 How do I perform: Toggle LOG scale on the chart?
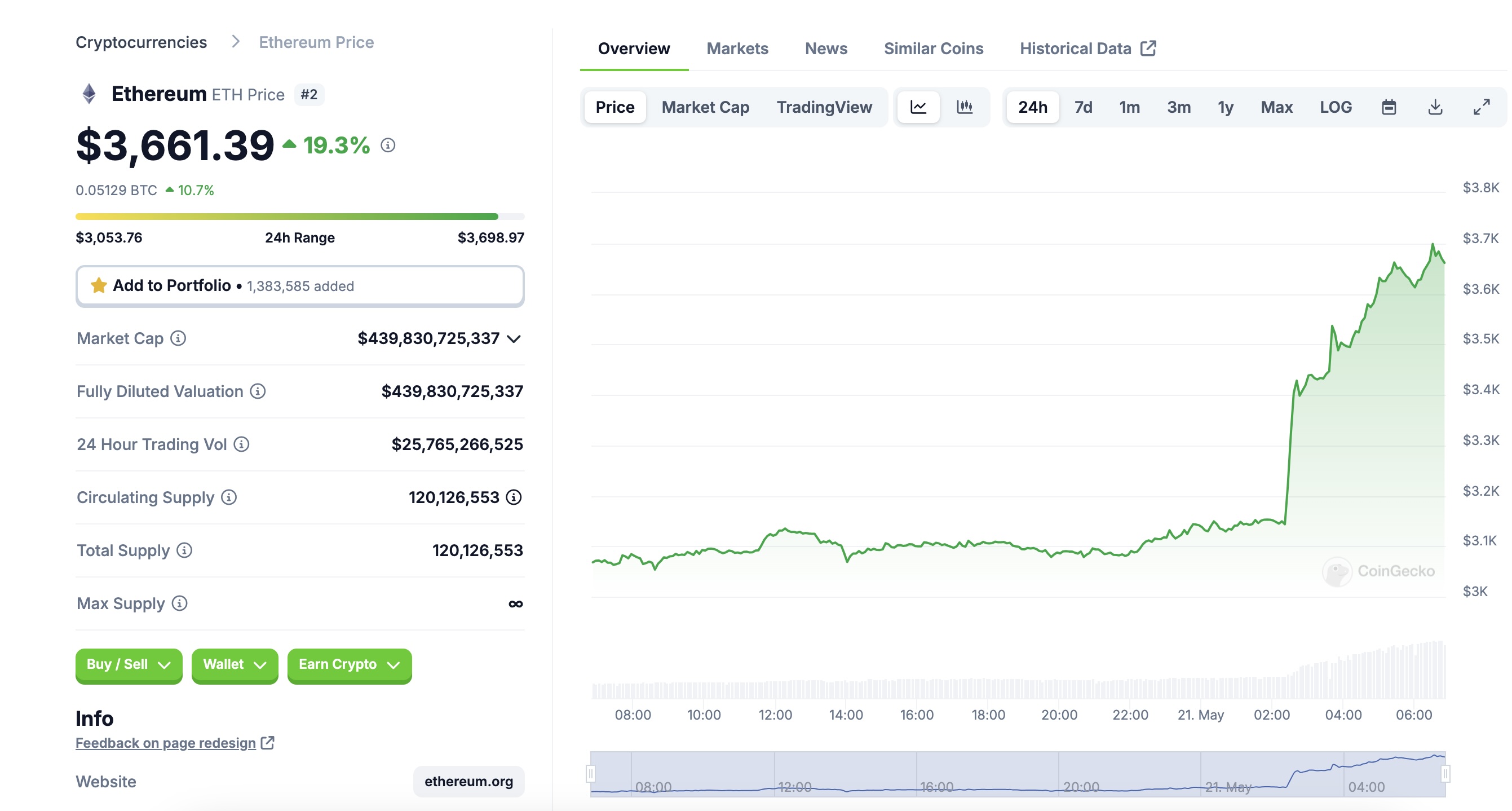tap(1336, 107)
